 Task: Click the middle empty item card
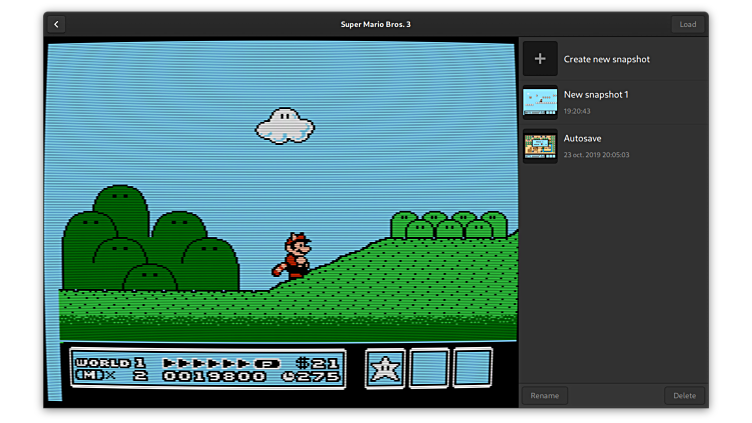pyautogui.click(x=429, y=368)
